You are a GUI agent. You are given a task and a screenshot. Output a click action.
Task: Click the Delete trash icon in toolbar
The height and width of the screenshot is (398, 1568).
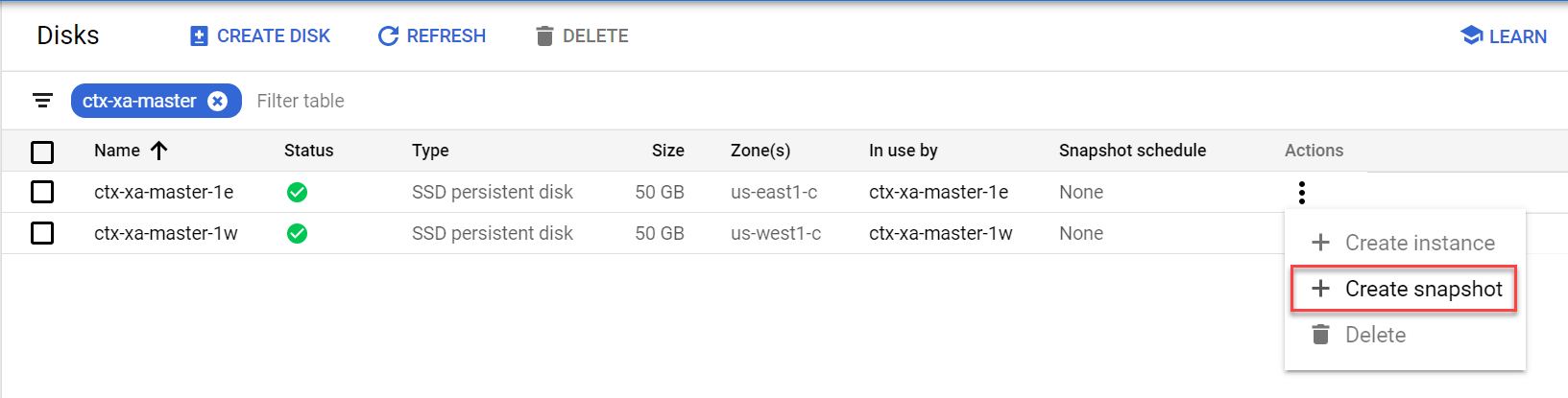tap(544, 36)
